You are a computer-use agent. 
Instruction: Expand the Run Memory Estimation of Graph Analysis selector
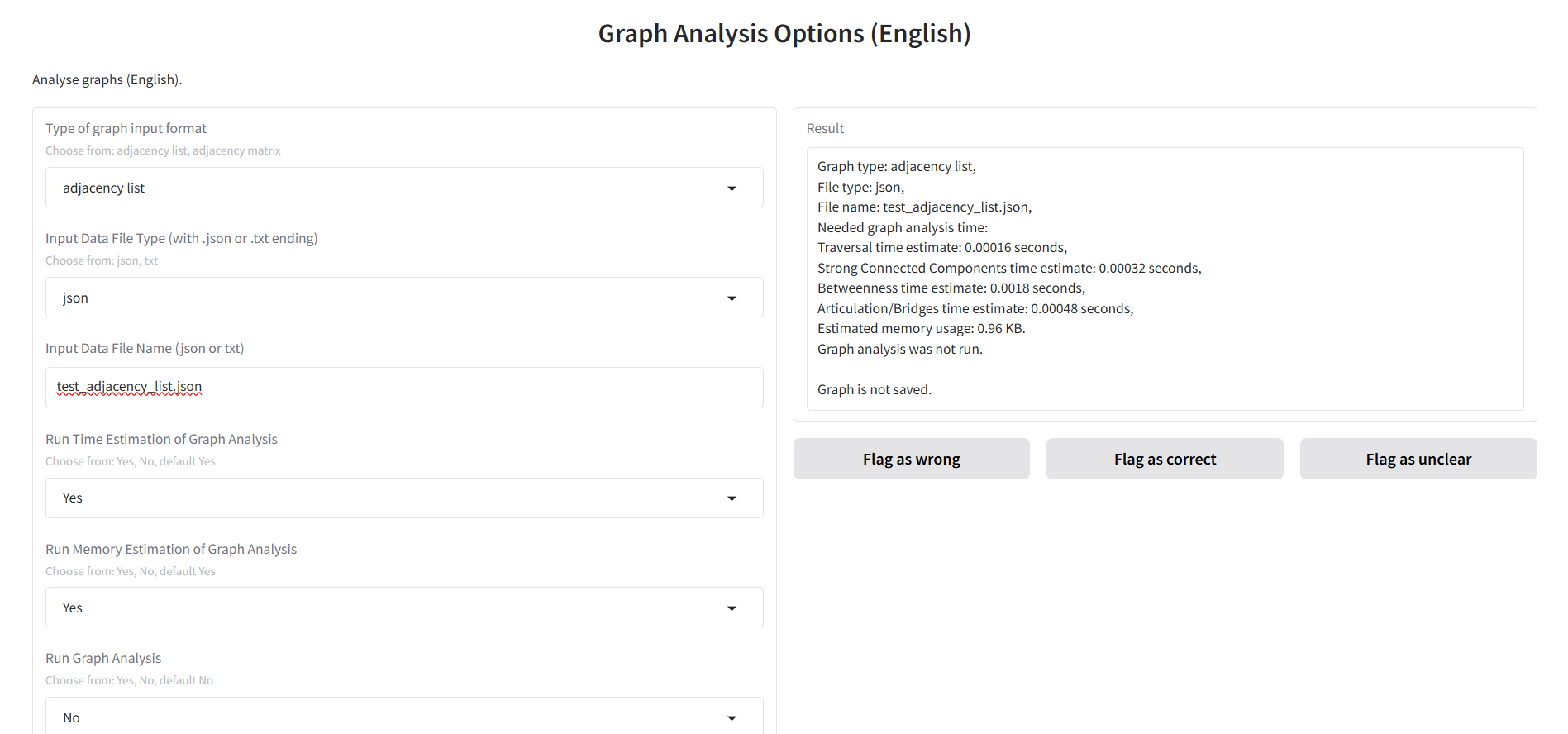click(x=388, y=608)
